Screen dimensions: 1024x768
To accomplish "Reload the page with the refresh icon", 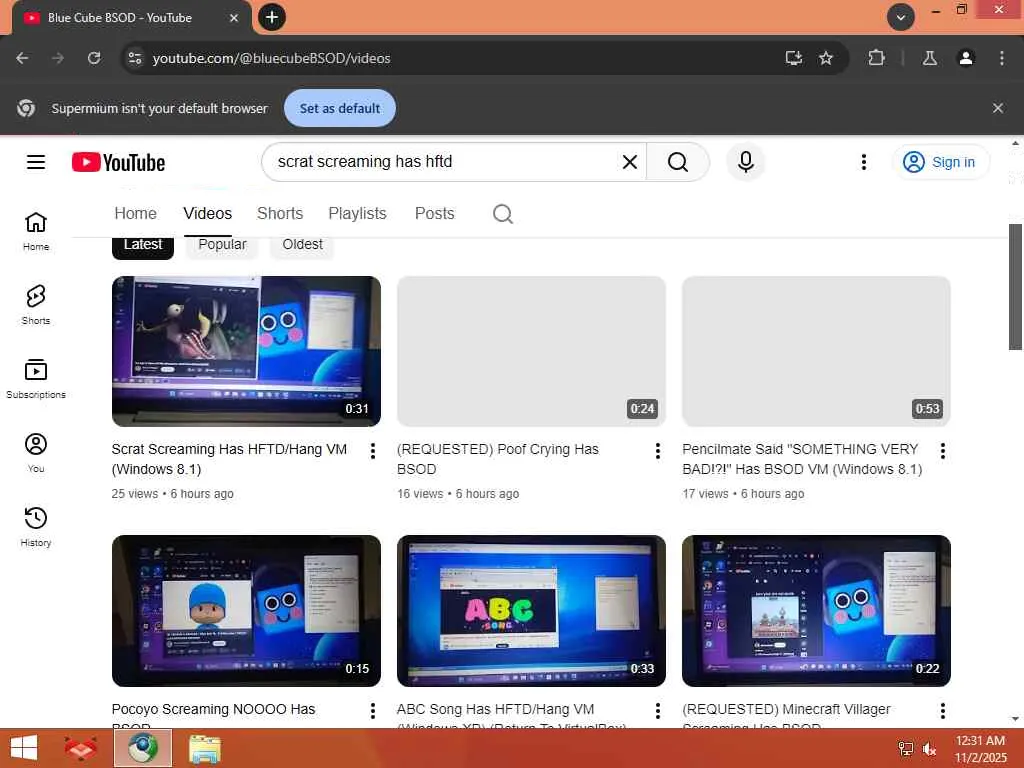I will [94, 59].
